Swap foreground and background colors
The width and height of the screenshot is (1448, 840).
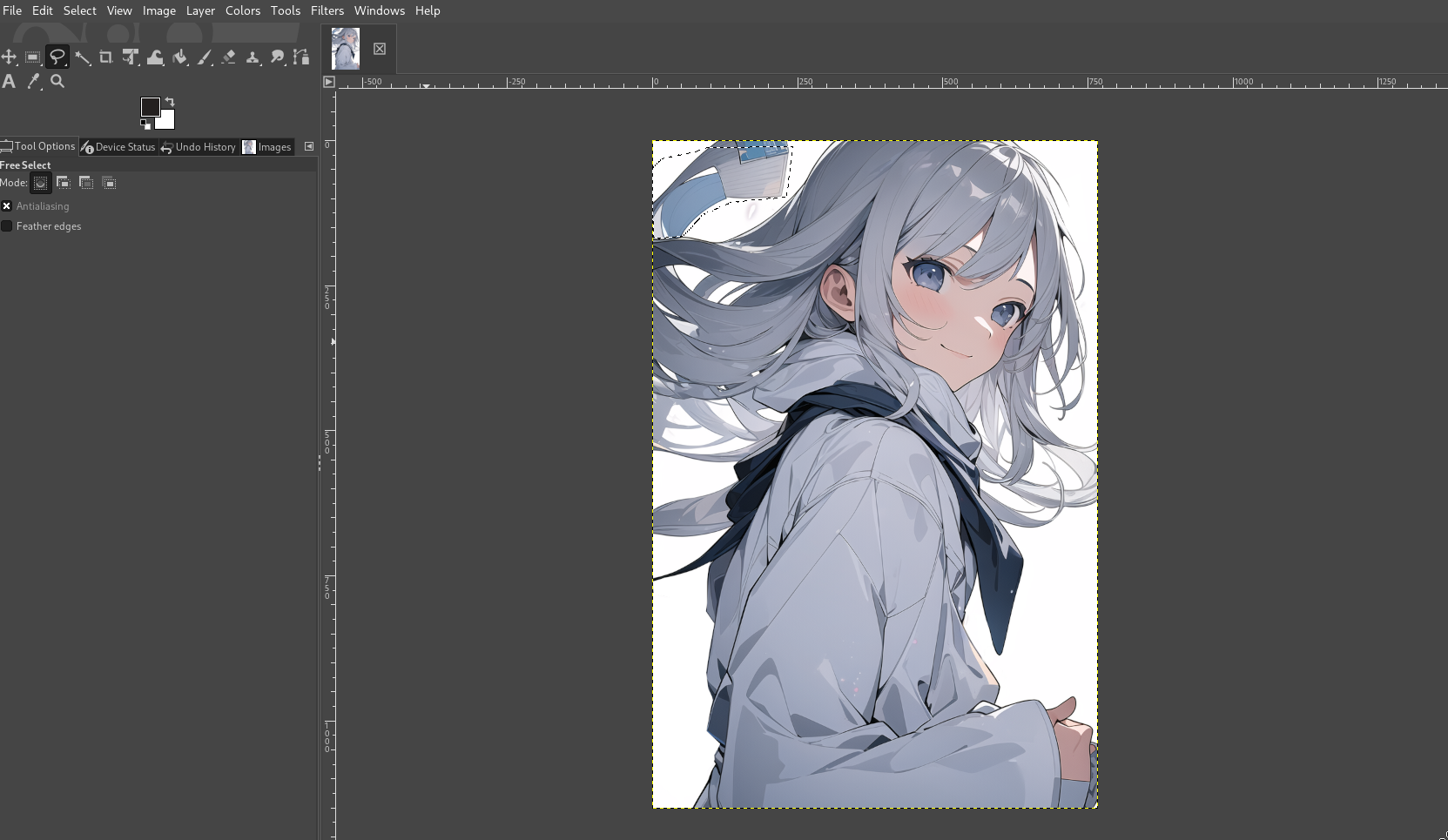(x=170, y=102)
